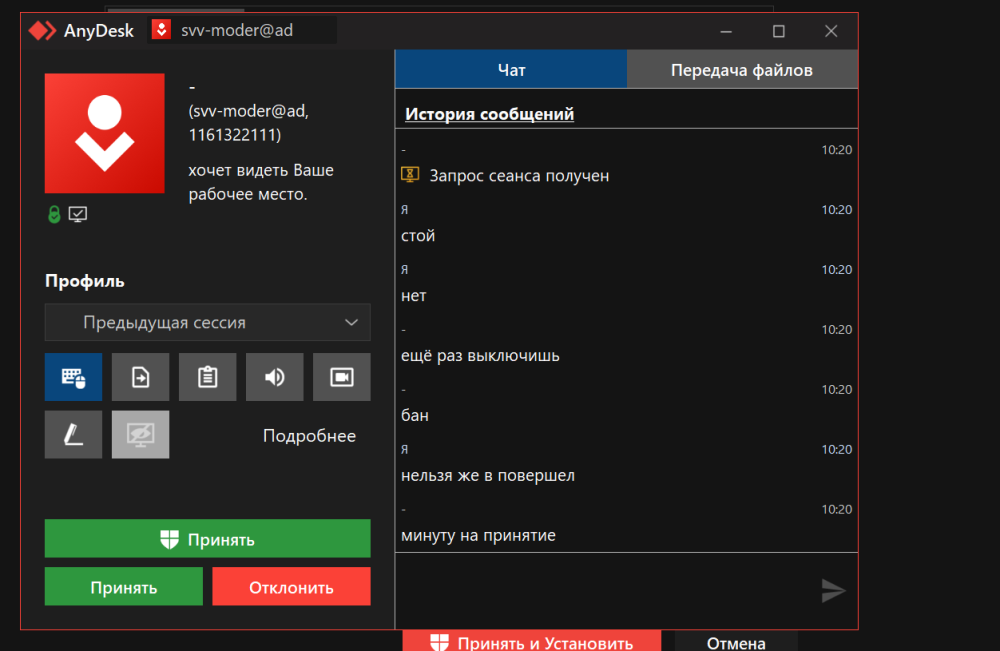Toggle keyboard and mouse control permission
The height and width of the screenshot is (651, 1000).
pyautogui.click(x=73, y=377)
